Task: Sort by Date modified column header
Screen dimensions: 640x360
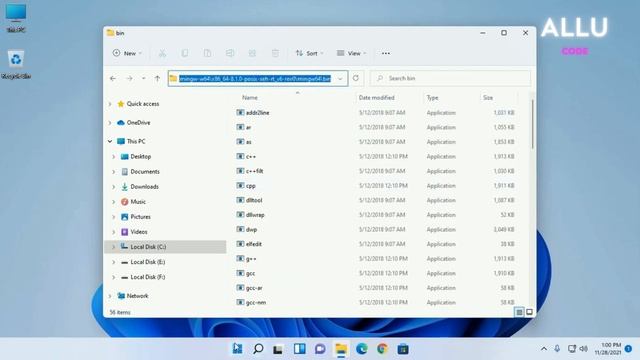Action: (x=376, y=98)
